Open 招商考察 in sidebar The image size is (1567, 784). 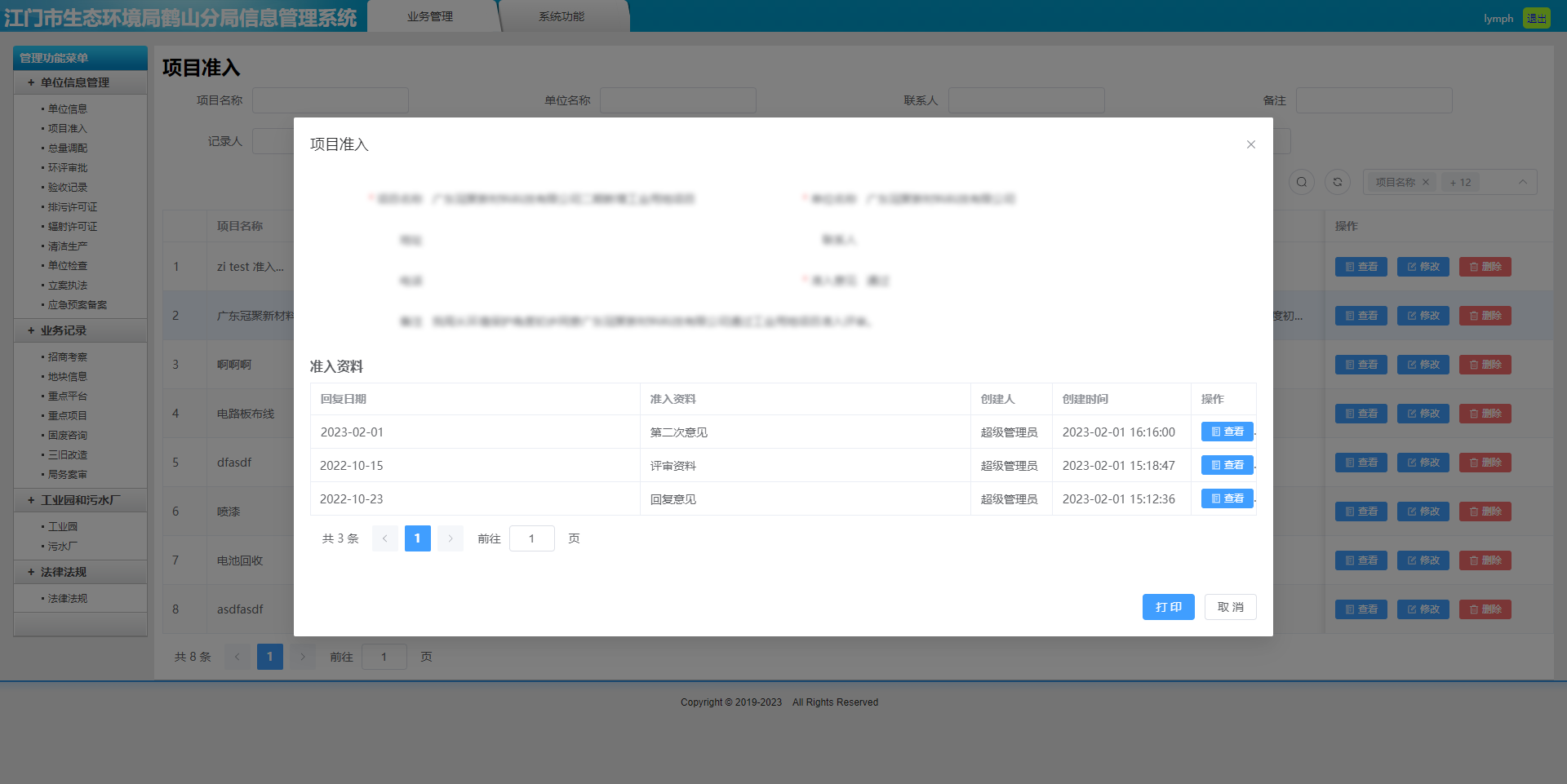(x=67, y=357)
